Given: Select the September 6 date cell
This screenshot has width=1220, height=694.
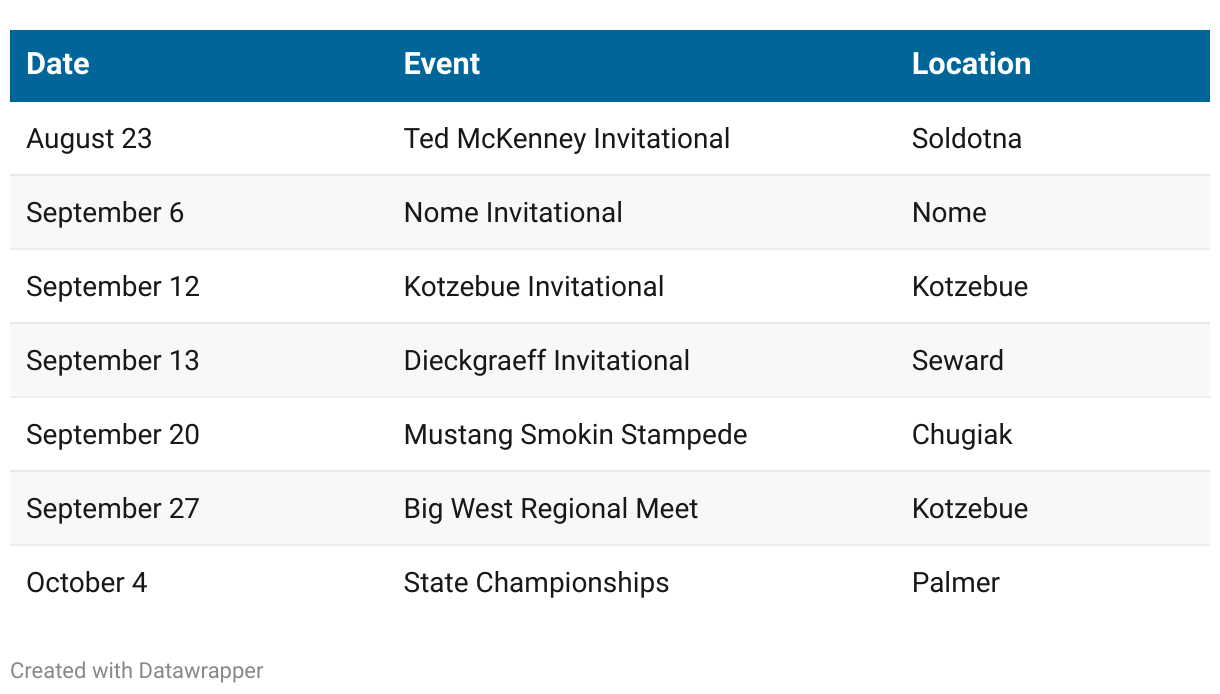Looking at the screenshot, I should 105,212.
